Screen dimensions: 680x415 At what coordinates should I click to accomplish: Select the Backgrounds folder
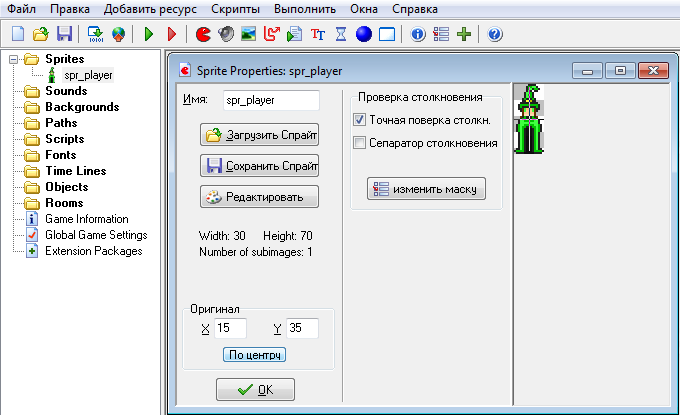82,107
